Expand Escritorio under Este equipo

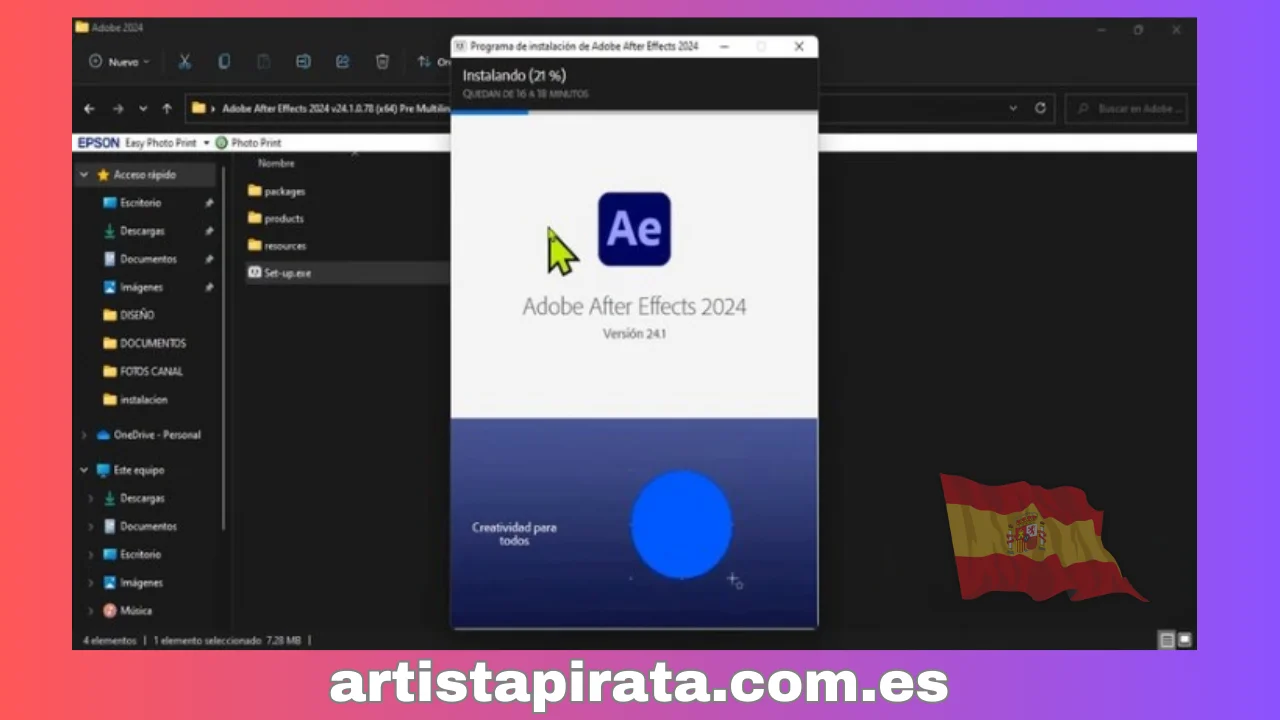coord(91,554)
